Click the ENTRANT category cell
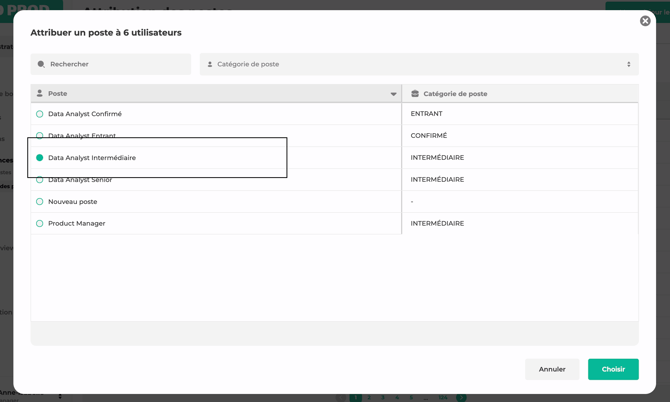Image resolution: width=670 pixels, height=402 pixels. tap(426, 114)
